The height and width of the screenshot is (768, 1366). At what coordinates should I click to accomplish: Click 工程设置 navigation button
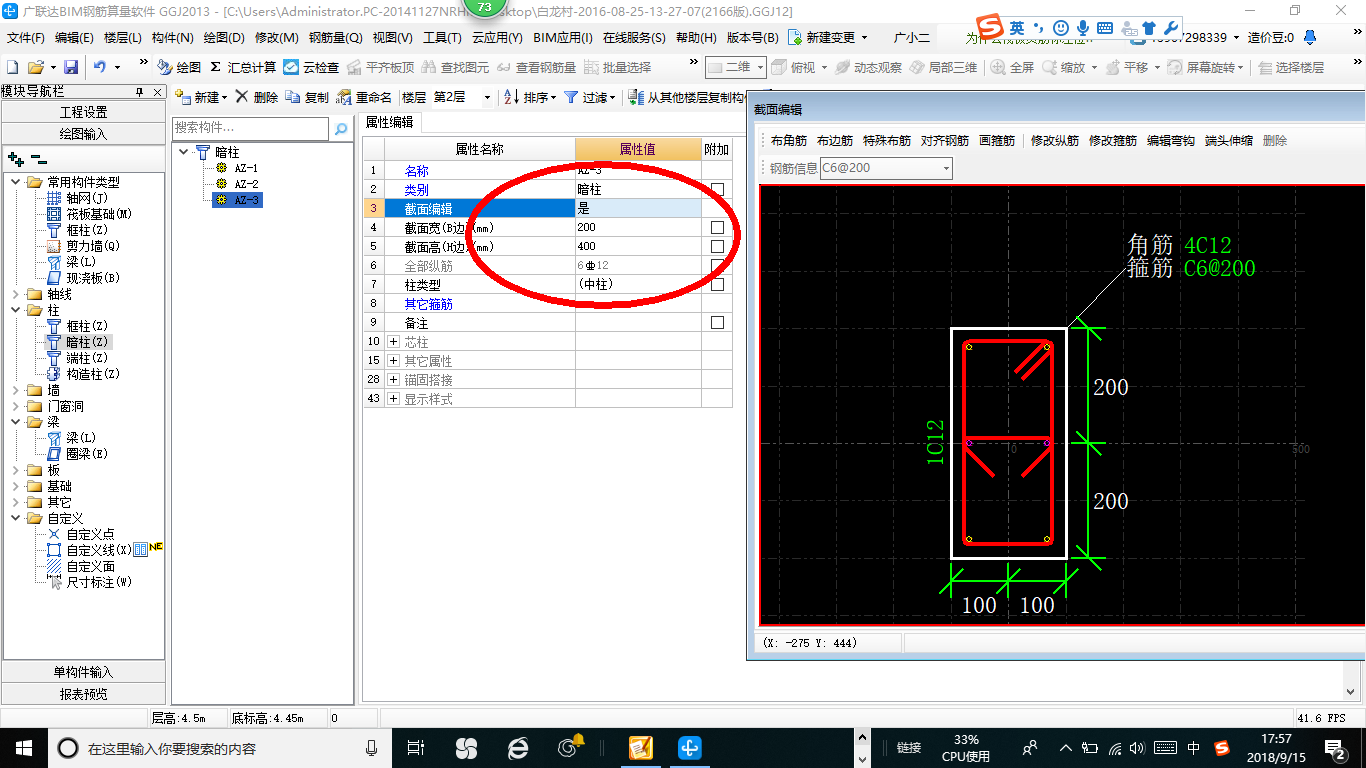pyautogui.click(x=84, y=112)
